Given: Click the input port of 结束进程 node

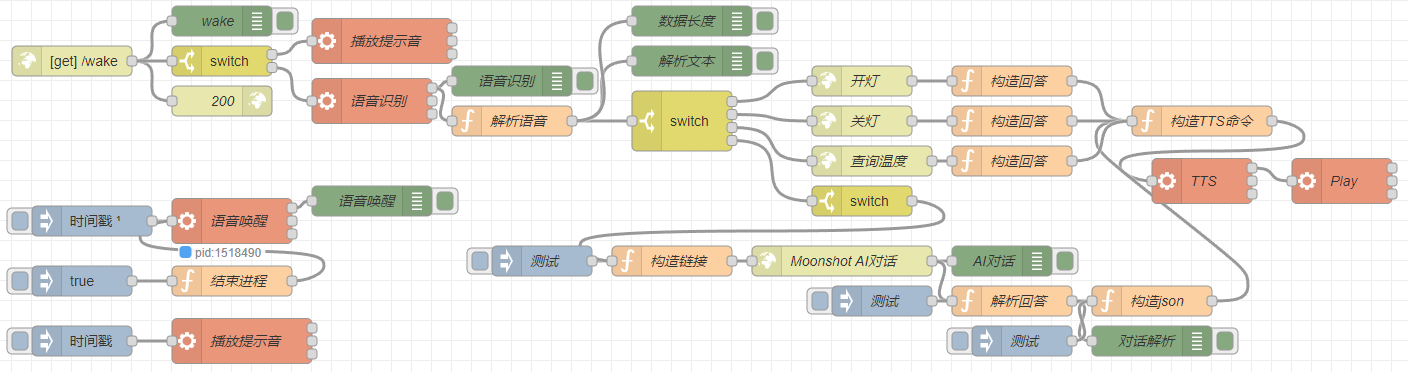Looking at the screenshot, I should coord(172,281).
